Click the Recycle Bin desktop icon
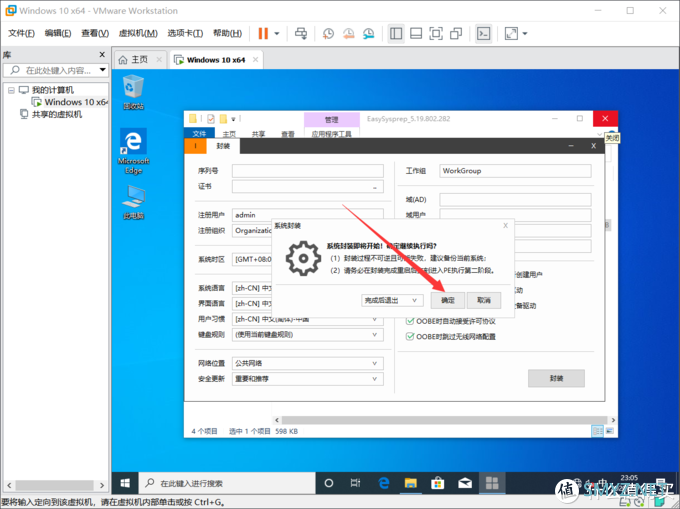This screenshot has height=509, width=680. click(133, 92)
